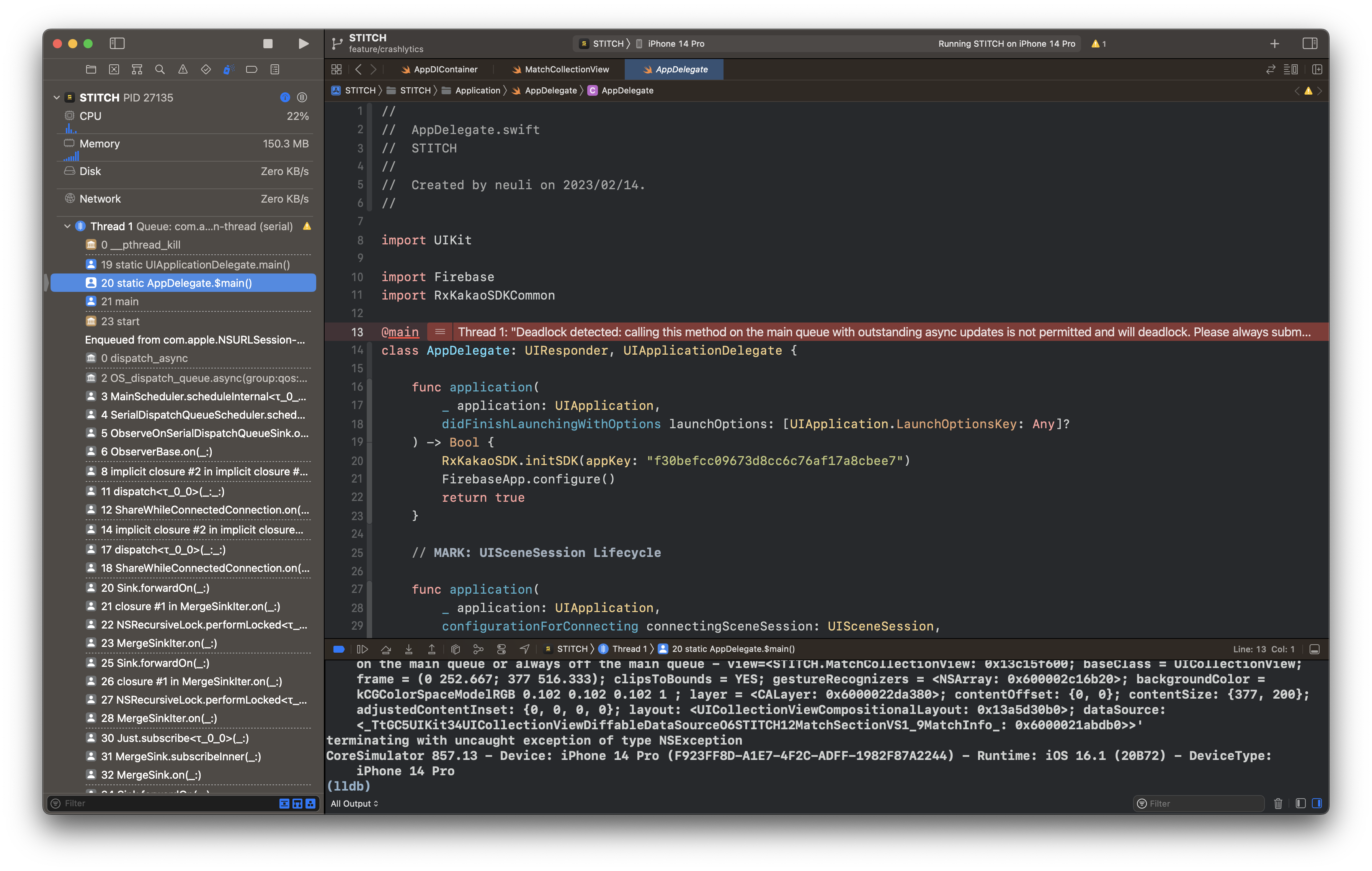1372x871 pixels.
Task: Open the Debug View Hierarchy tool
Action: pos(455,649)
